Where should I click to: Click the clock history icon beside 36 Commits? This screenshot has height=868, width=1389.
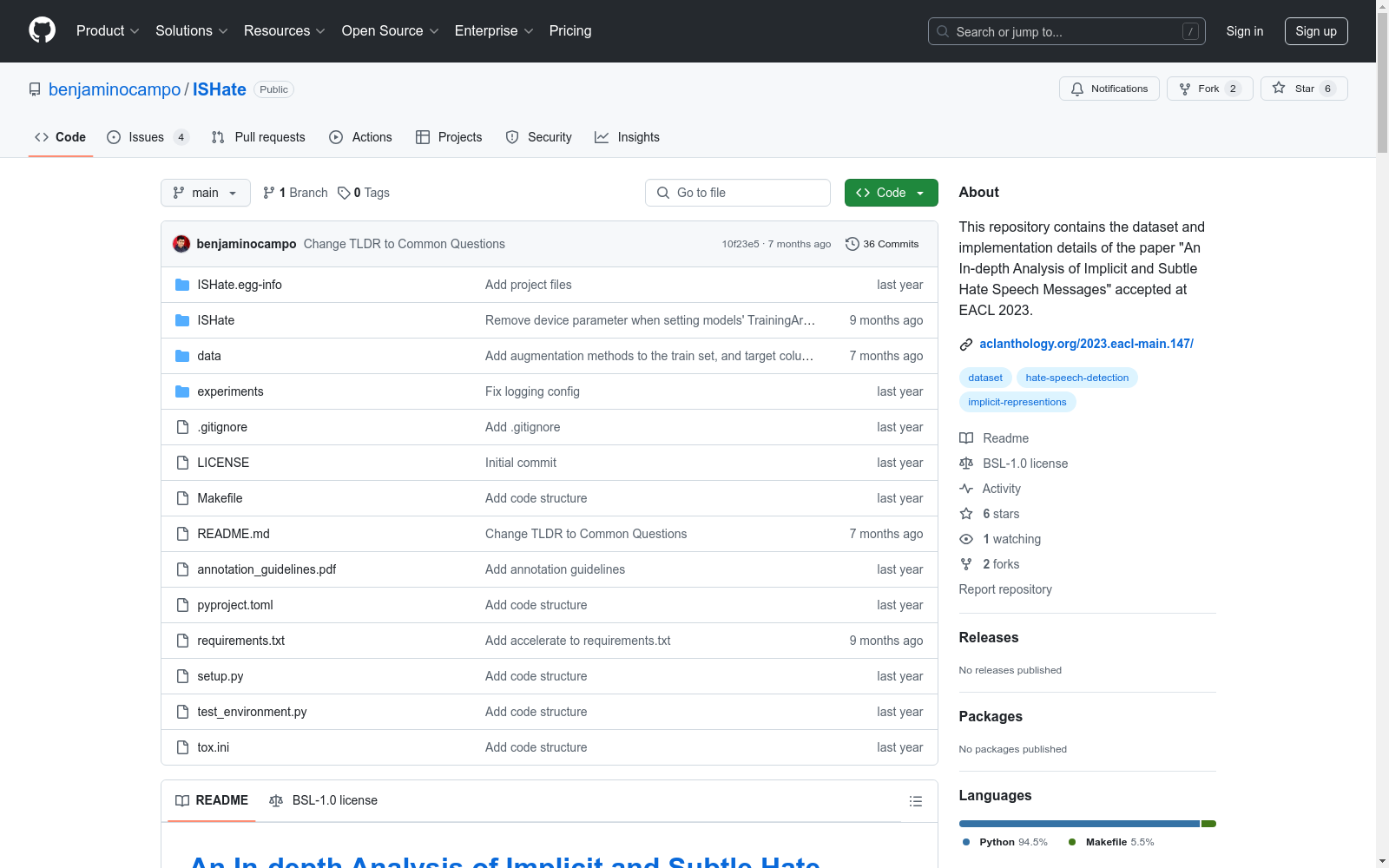(x=852, y=244)
